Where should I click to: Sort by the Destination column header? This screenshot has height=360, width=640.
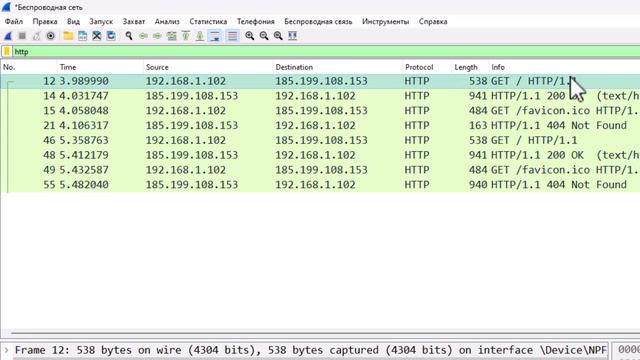pos(338,67)
